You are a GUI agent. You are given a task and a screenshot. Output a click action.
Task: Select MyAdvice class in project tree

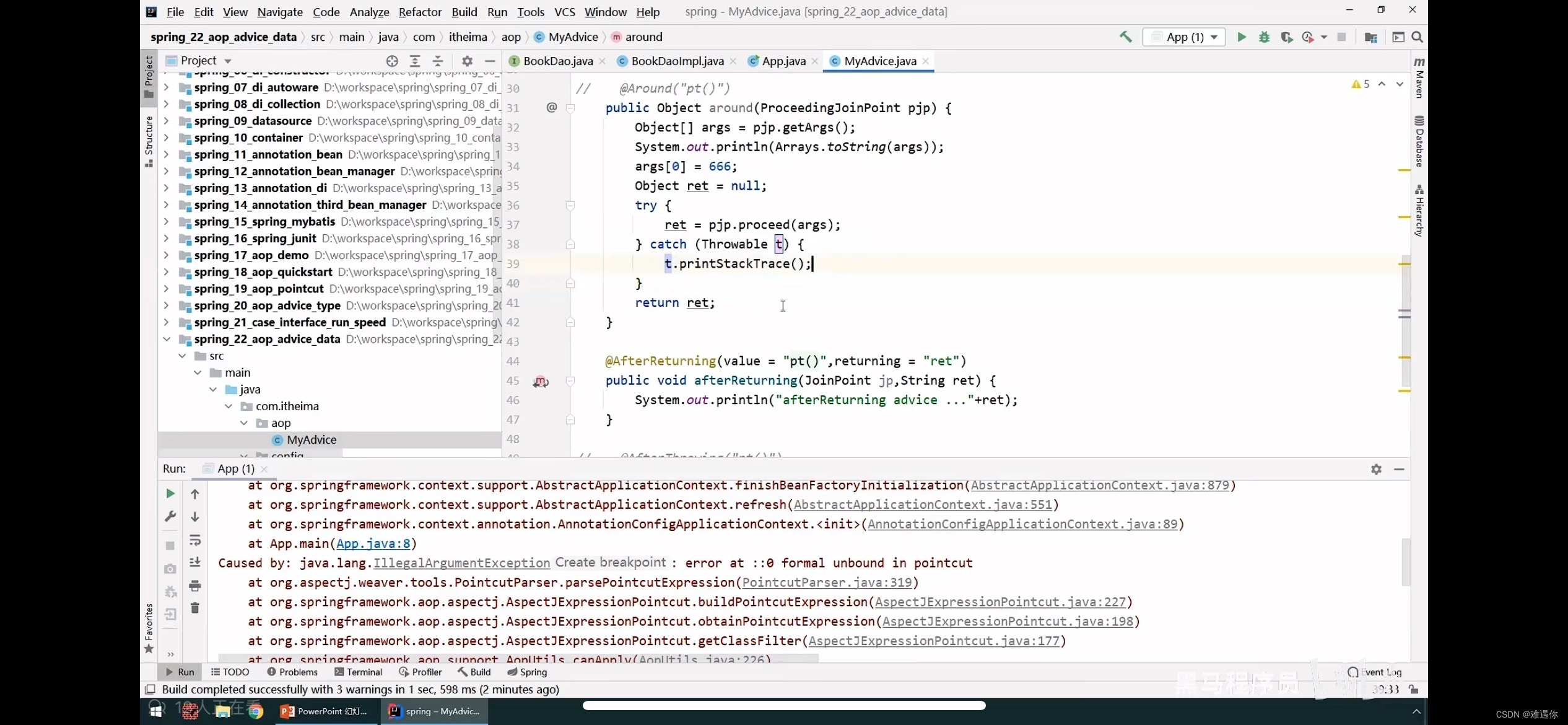click(311, 439)
